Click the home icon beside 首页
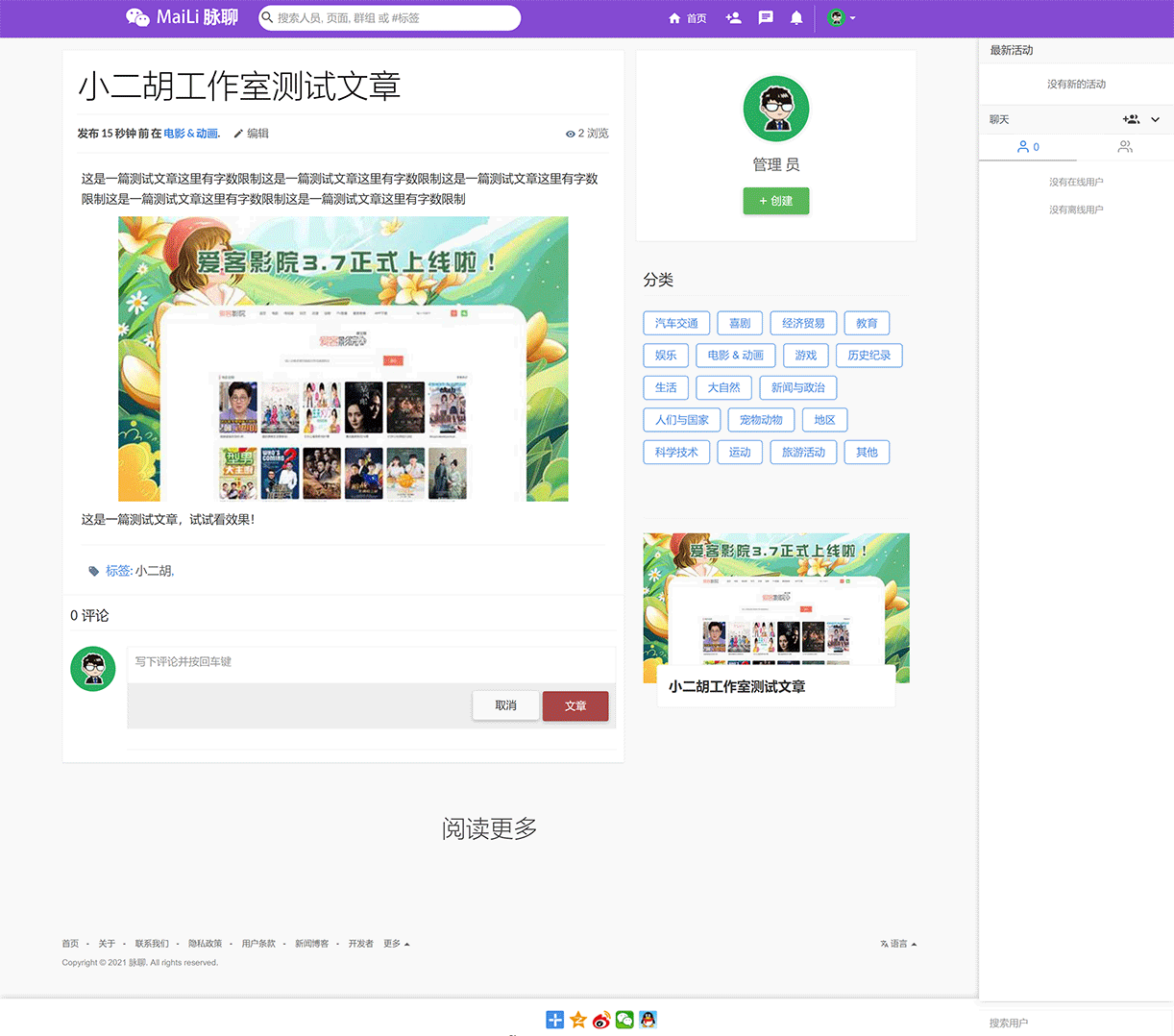The image size is (1174, 1036). (x=673, y=17)
